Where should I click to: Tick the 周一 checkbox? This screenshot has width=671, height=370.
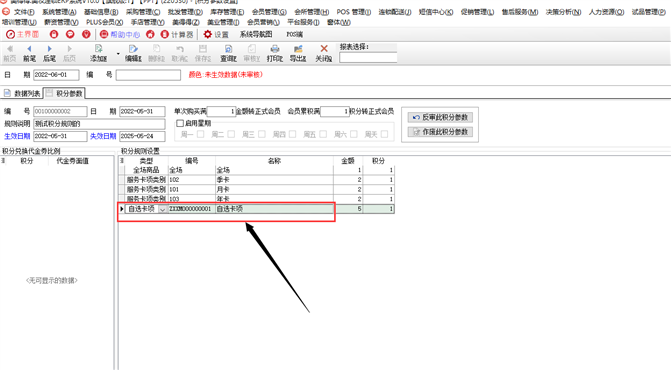[200, 134]
